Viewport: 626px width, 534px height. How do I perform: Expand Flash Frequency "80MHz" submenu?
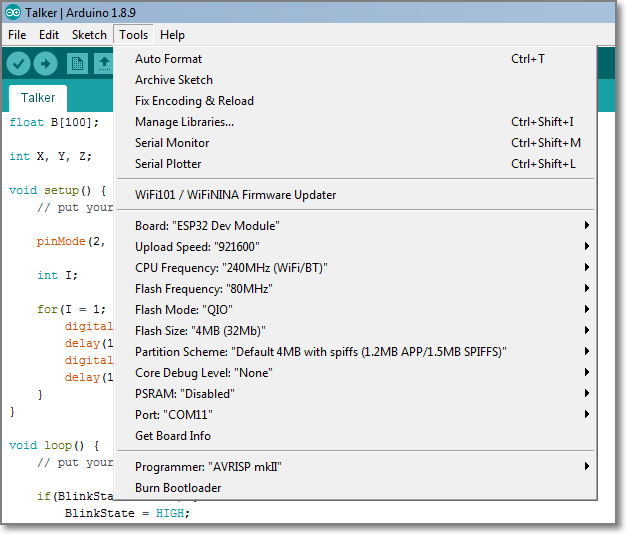[355, 289]
